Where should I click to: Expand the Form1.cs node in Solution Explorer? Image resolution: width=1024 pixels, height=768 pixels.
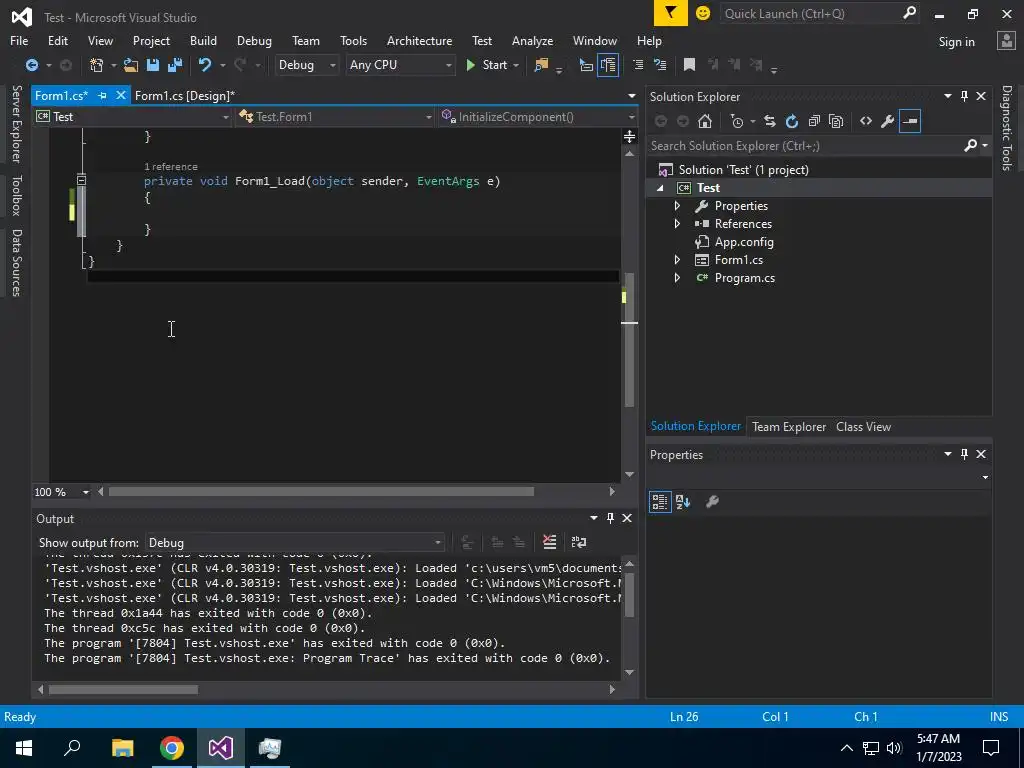pyautogui.click(x=677, y=259)
